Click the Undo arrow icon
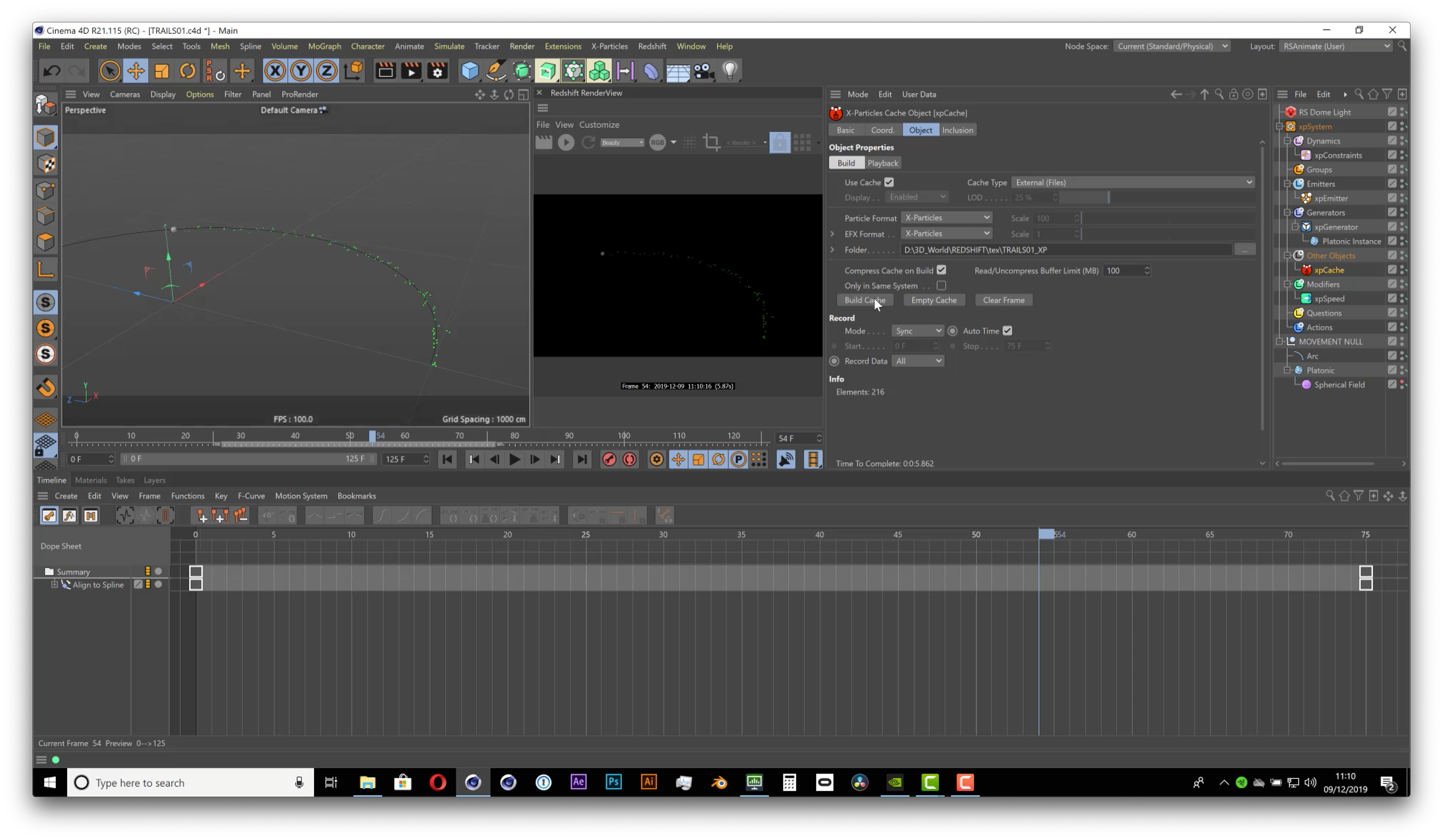Image resolution: width=1443 pixels, height=840 pixels. (x=52, y=71)
